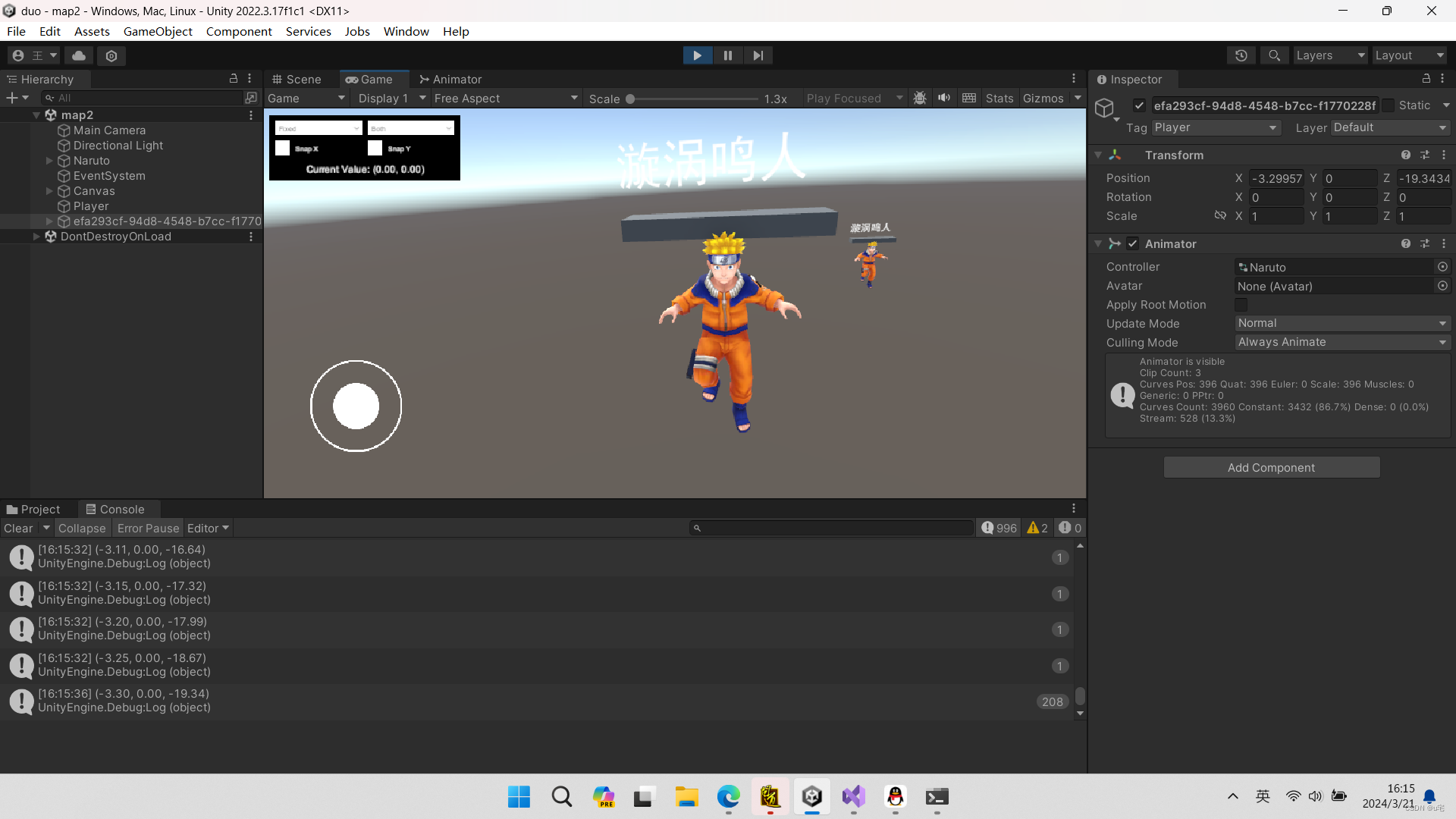Pause the running game

pos(727,55)
